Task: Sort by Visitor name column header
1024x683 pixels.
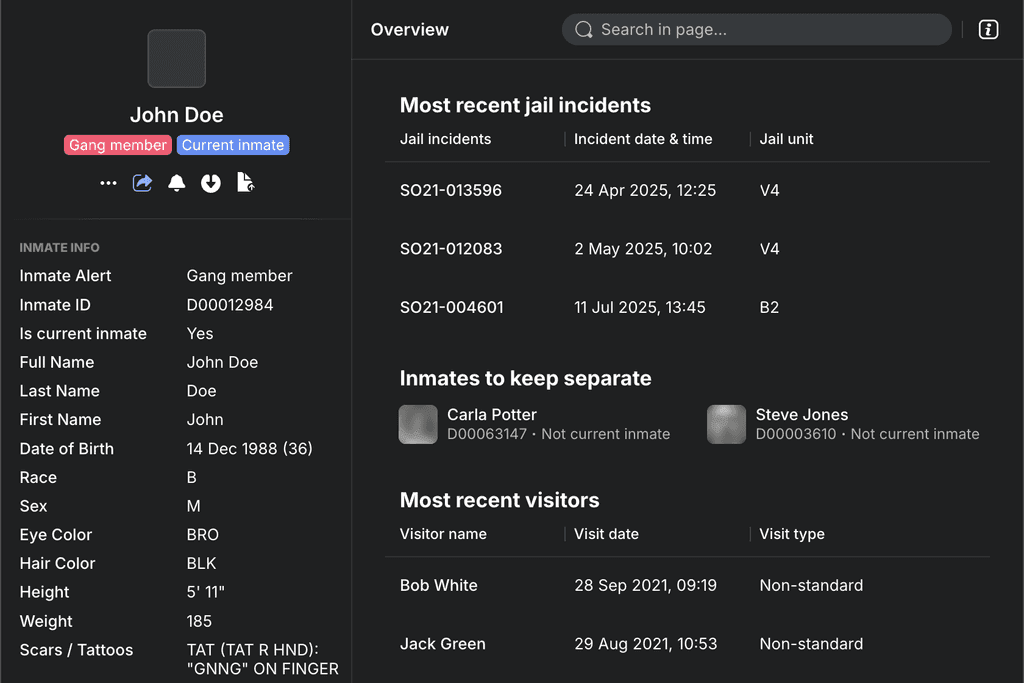Action: [x=443, y=534]
